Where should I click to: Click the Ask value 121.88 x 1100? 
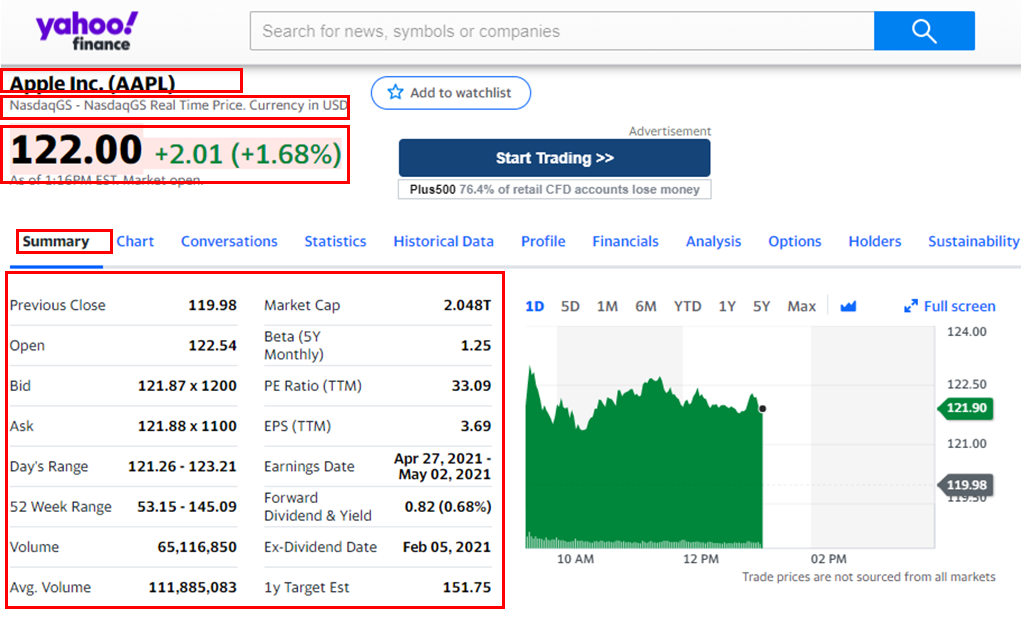pos(187,426)
